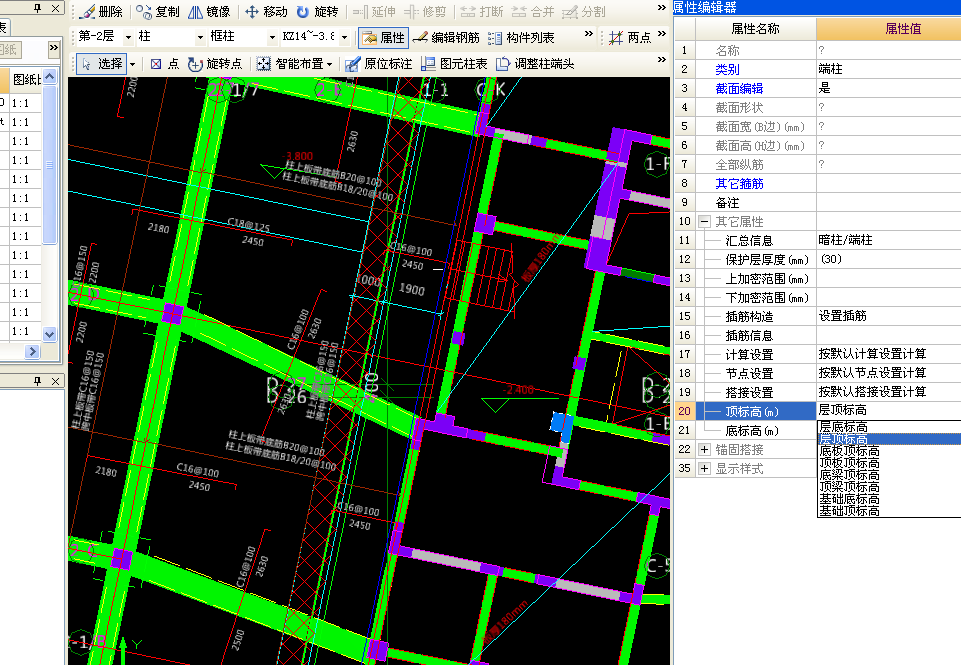Click 原位标注 in-place annotation tool

coord(378,64)
